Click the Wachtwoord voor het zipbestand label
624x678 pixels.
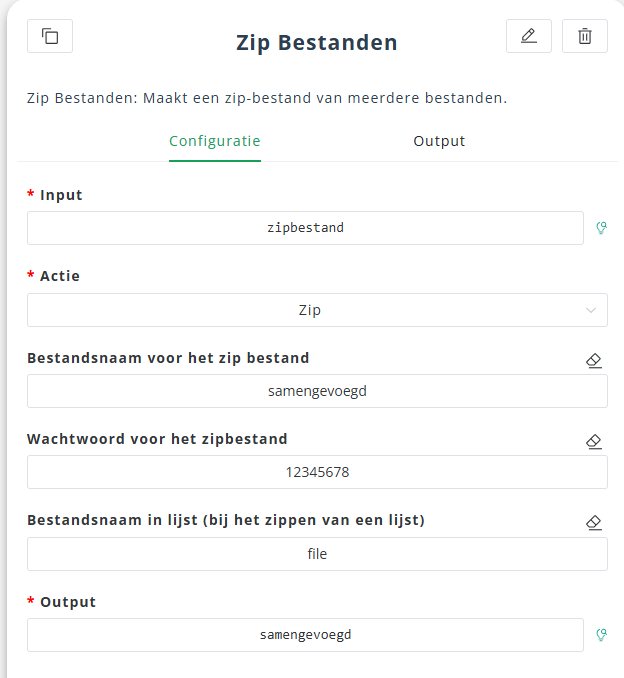coord(157,438)
